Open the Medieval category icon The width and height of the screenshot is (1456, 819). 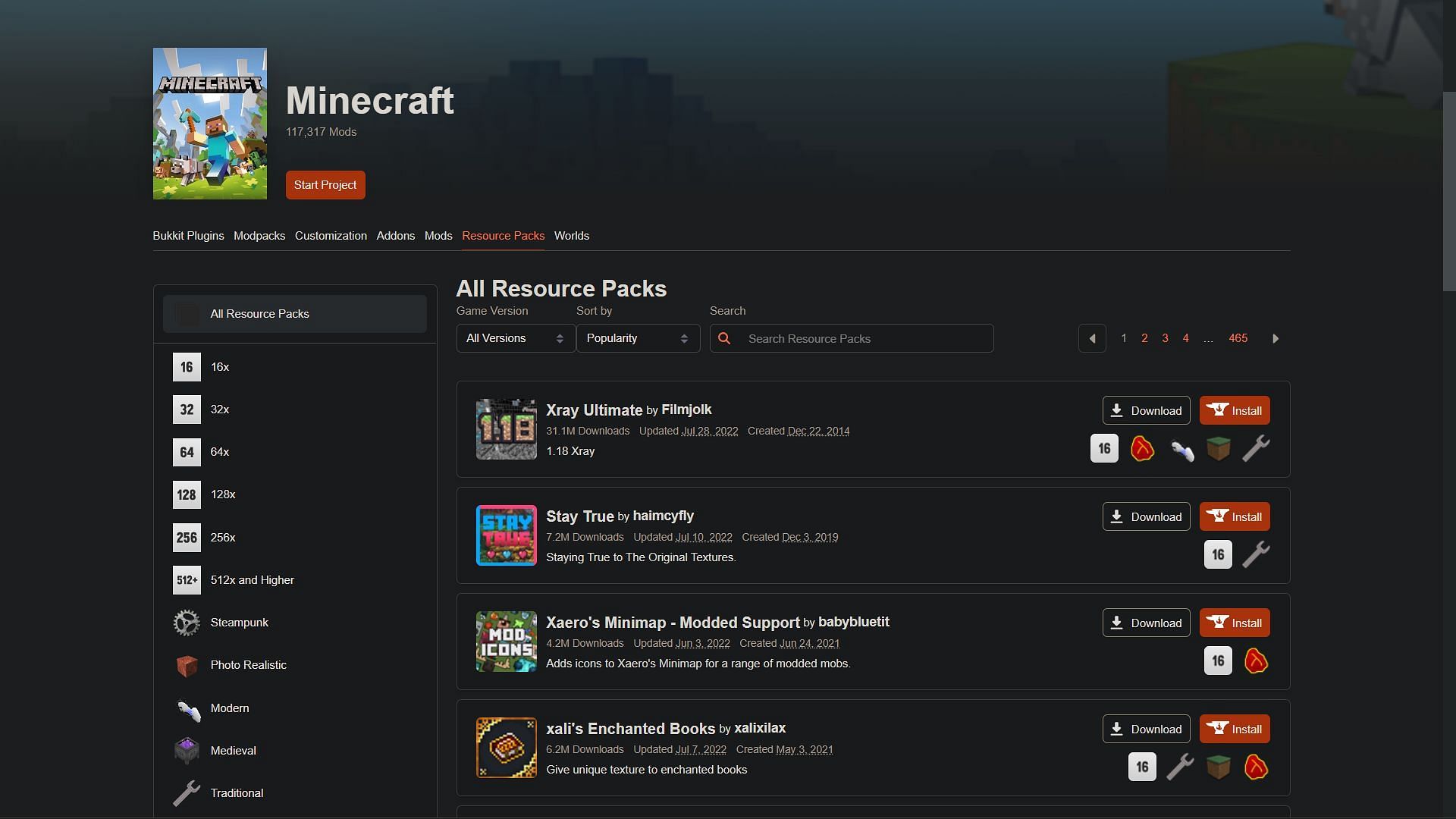[187, 751]
